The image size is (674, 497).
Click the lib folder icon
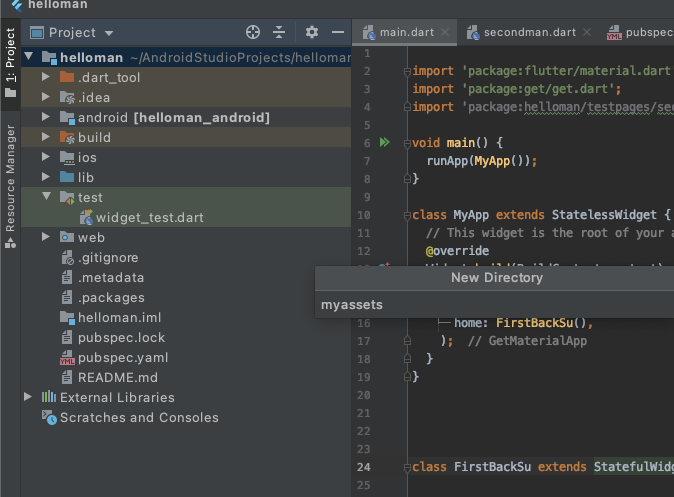click(x=67, y=177)
